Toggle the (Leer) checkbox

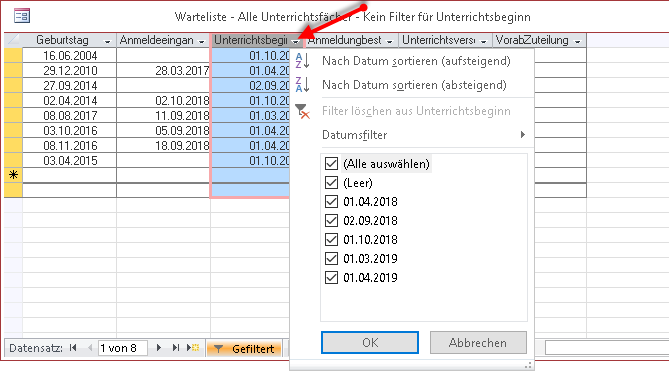pyautogui.click(x=332, y=183)
